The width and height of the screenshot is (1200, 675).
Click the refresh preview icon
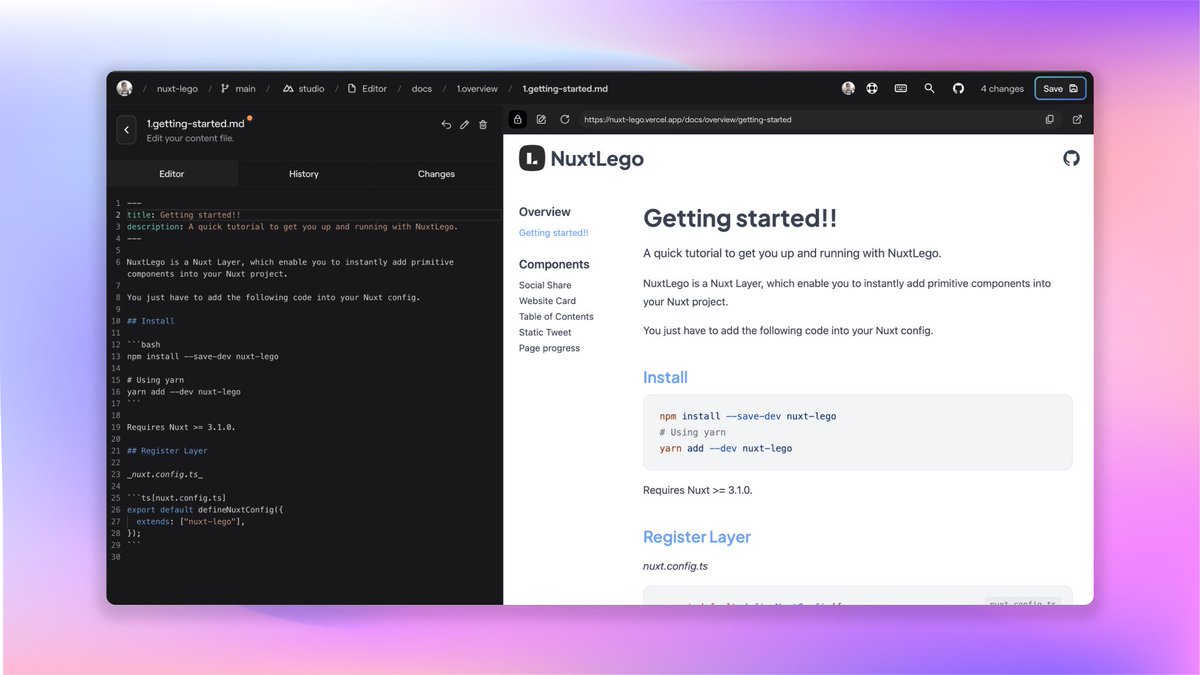click(x=565, y=119)
